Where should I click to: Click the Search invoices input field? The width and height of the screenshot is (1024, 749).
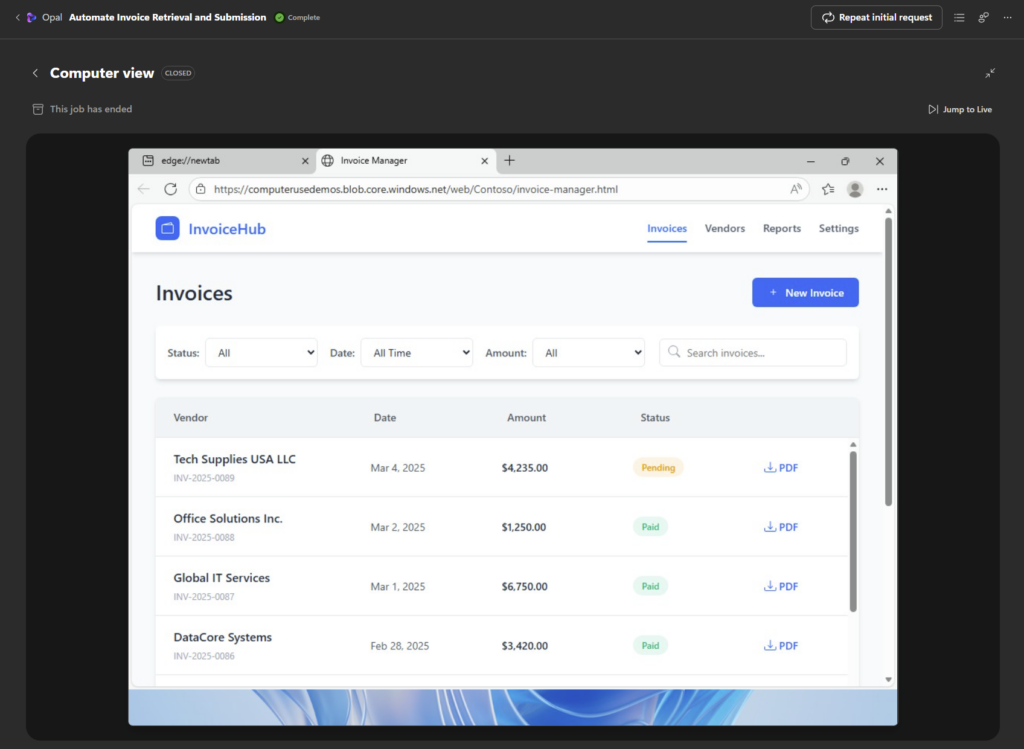760,353
